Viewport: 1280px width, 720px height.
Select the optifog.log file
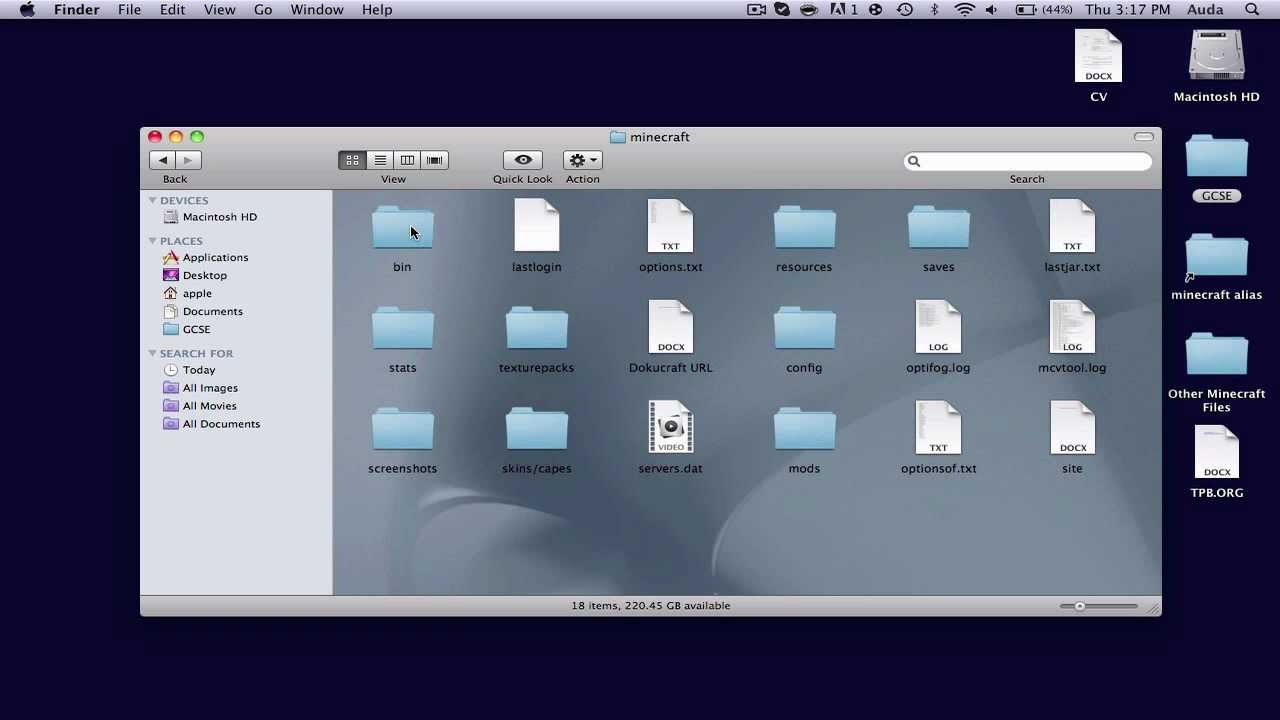pos(938,327)
